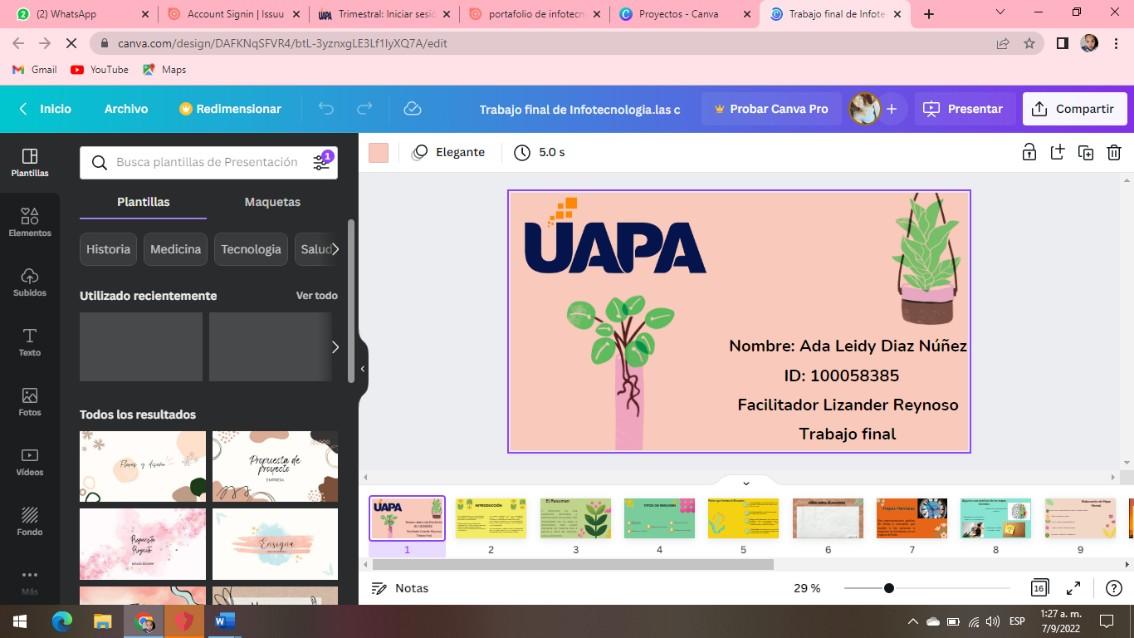Click the Redimensionar button
Viewport: 1134px width, 638px height.
[230, 109]
